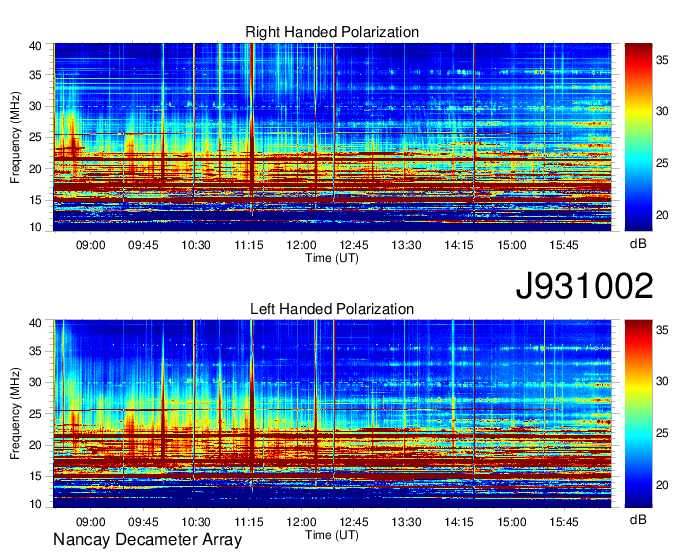Screen dimensions: 680x552
Task: Click the 11:15 tick on Left Handed time axis
Action: [248, 522]
